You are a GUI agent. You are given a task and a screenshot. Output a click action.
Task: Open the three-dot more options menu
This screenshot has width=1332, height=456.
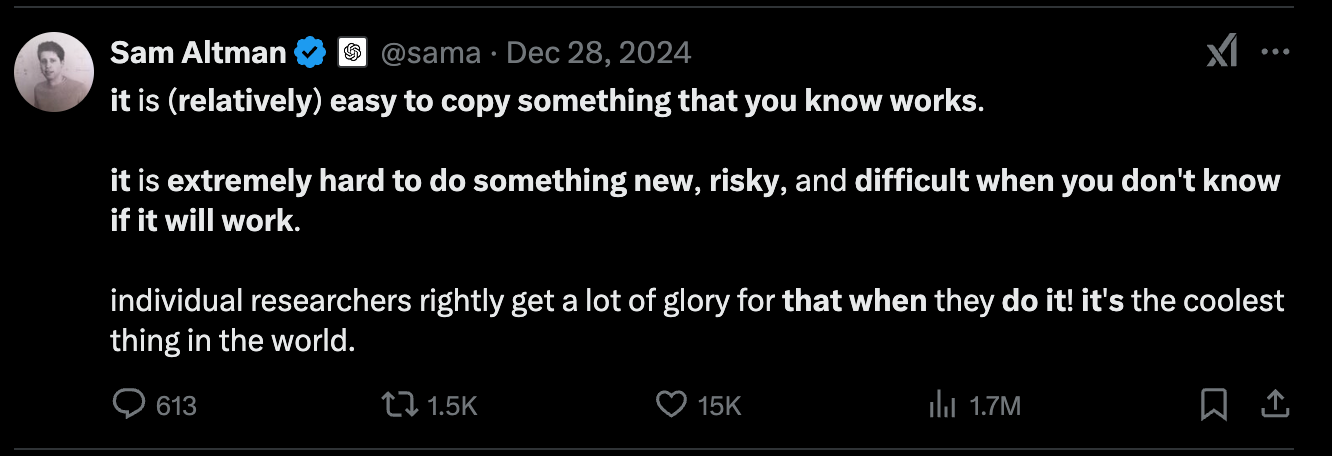(1275, 53)
